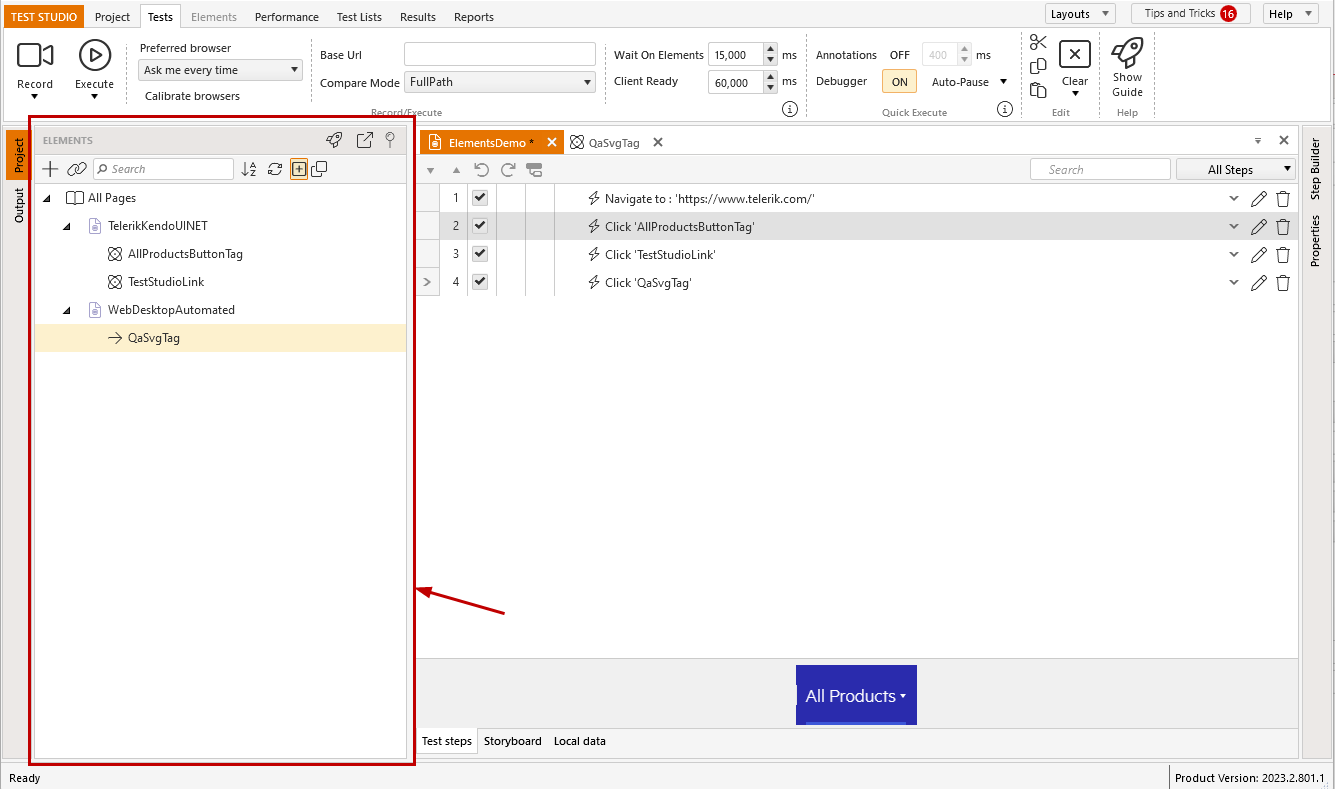Click the undo arrow in test steps toolbar
Viewport: 1335px width, 789px height.
(482, 170)
